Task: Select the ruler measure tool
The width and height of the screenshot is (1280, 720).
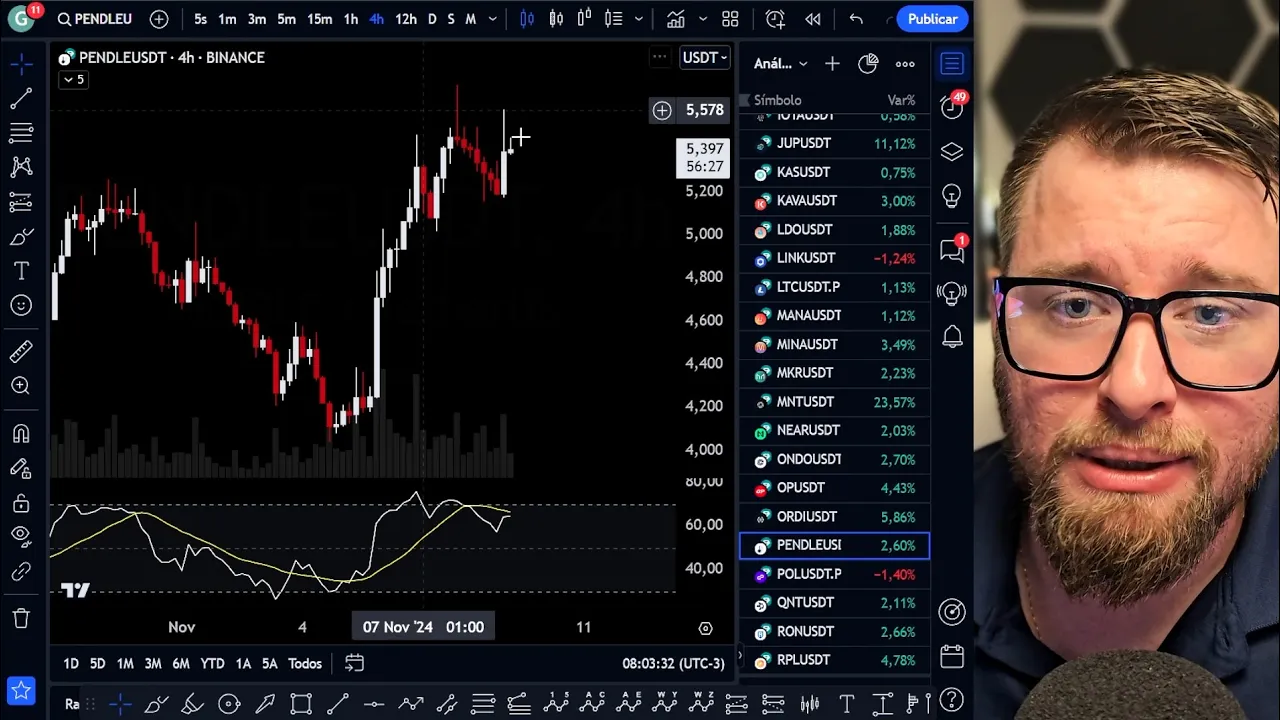Action: pos(21,351)
